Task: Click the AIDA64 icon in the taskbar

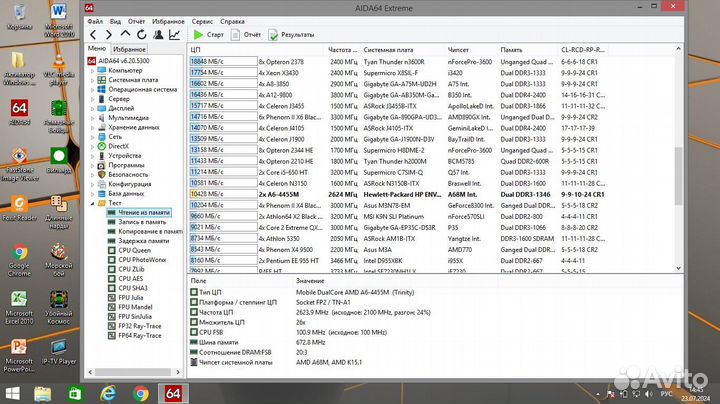Action: 171,392
